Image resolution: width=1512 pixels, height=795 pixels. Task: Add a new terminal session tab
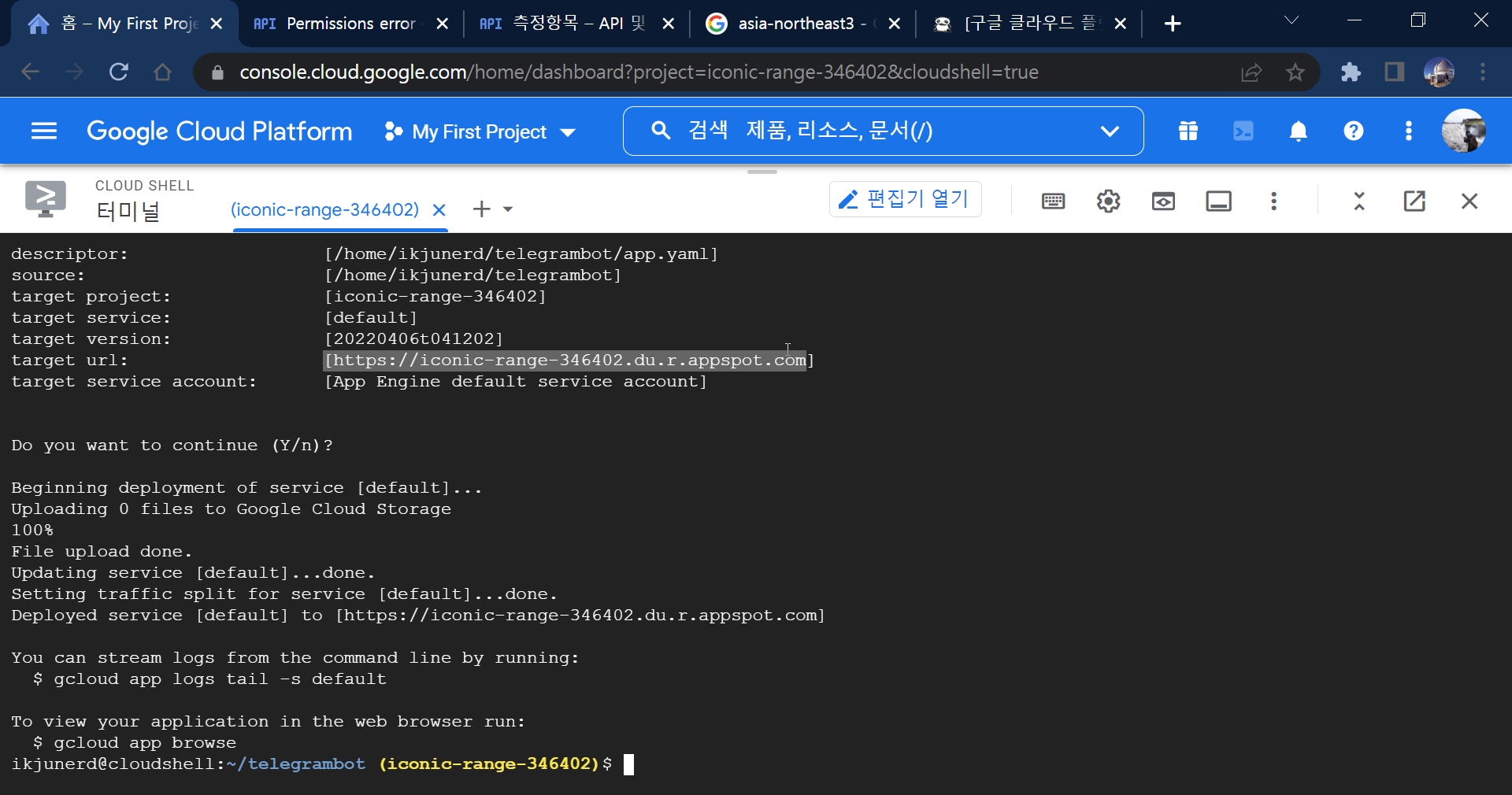(x=481, y=209)
